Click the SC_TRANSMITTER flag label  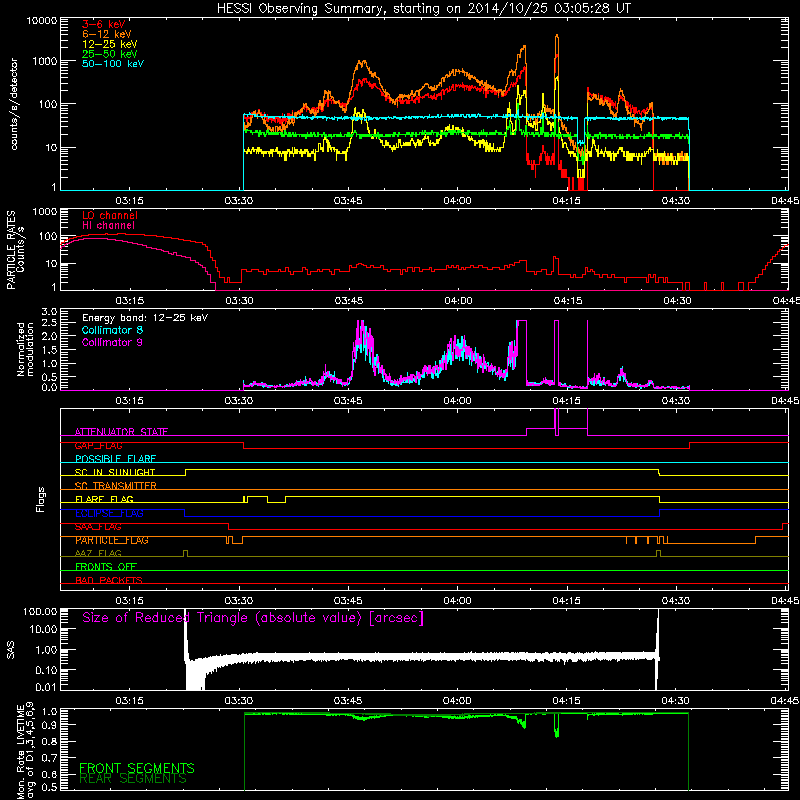click(x=115, y=486)
